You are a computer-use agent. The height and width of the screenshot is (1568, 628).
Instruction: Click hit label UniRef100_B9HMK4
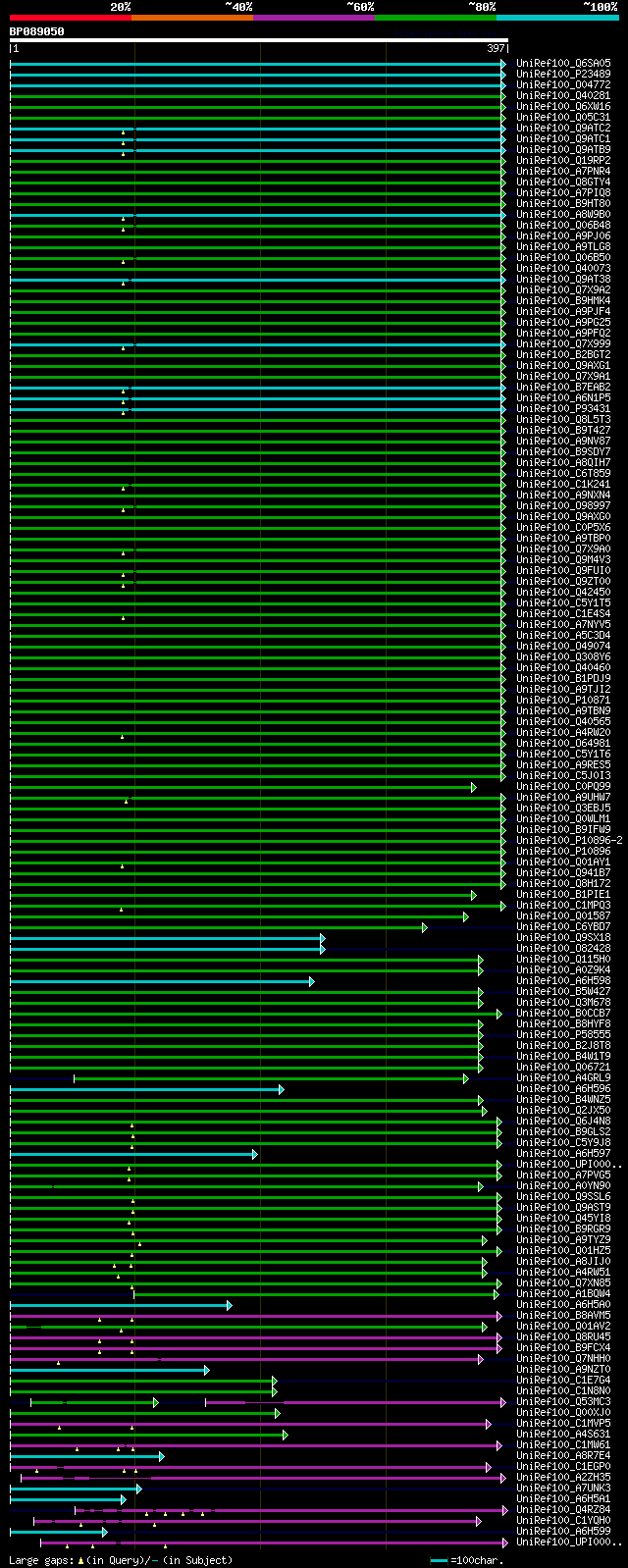[x=563, y=300]
